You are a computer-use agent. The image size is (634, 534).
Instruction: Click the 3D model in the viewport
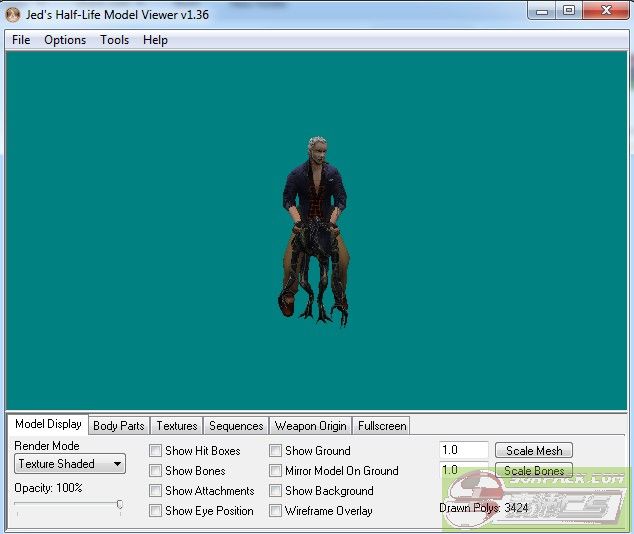(x=315, y=230)
